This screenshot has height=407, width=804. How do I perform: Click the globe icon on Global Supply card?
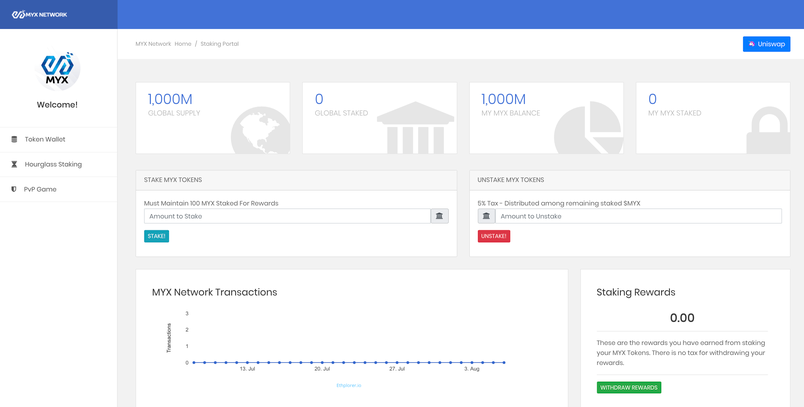click(260, 130)
